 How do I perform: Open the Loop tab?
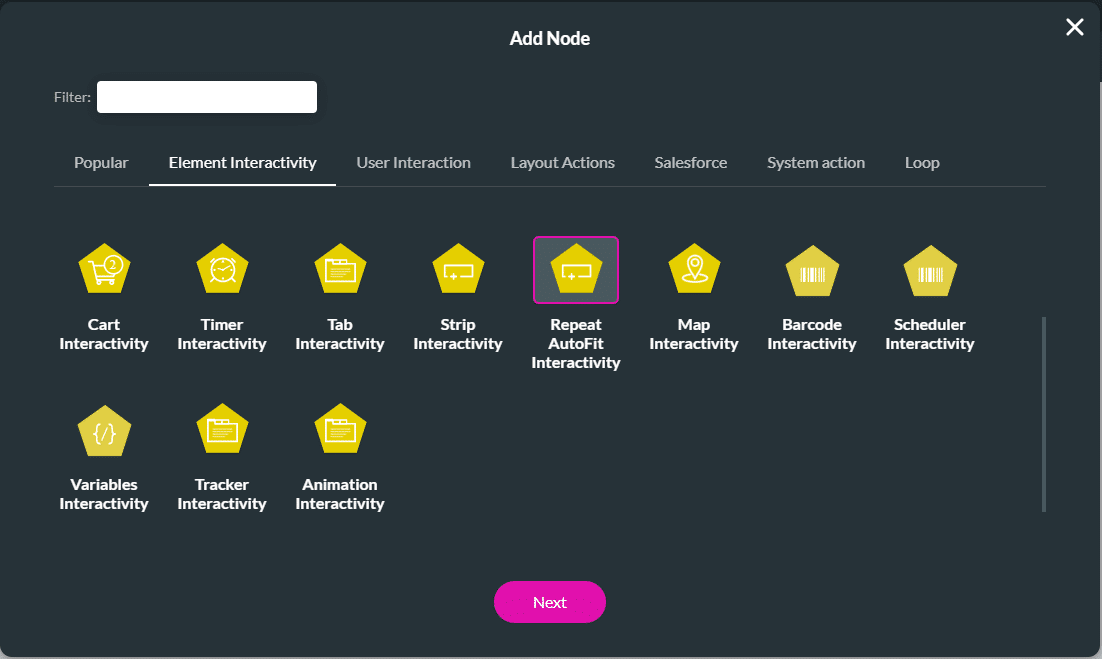pos(922,162)
